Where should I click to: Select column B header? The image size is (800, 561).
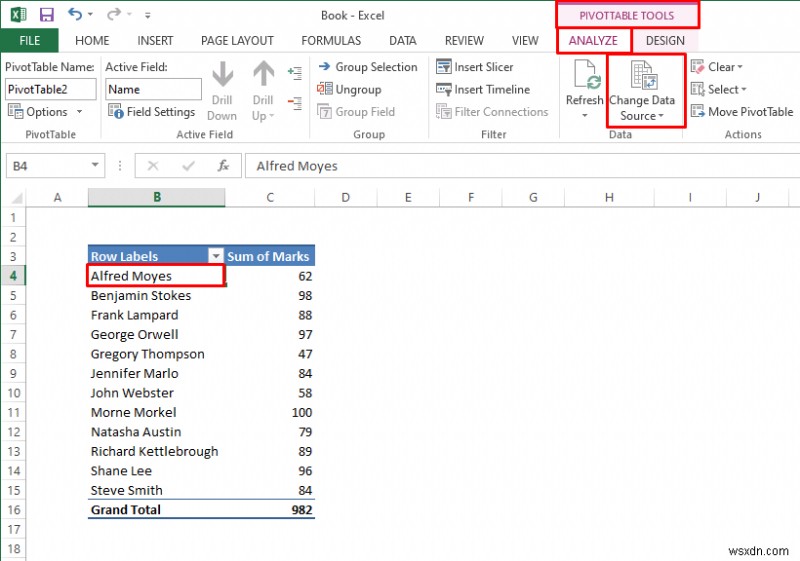pos(157,197)
